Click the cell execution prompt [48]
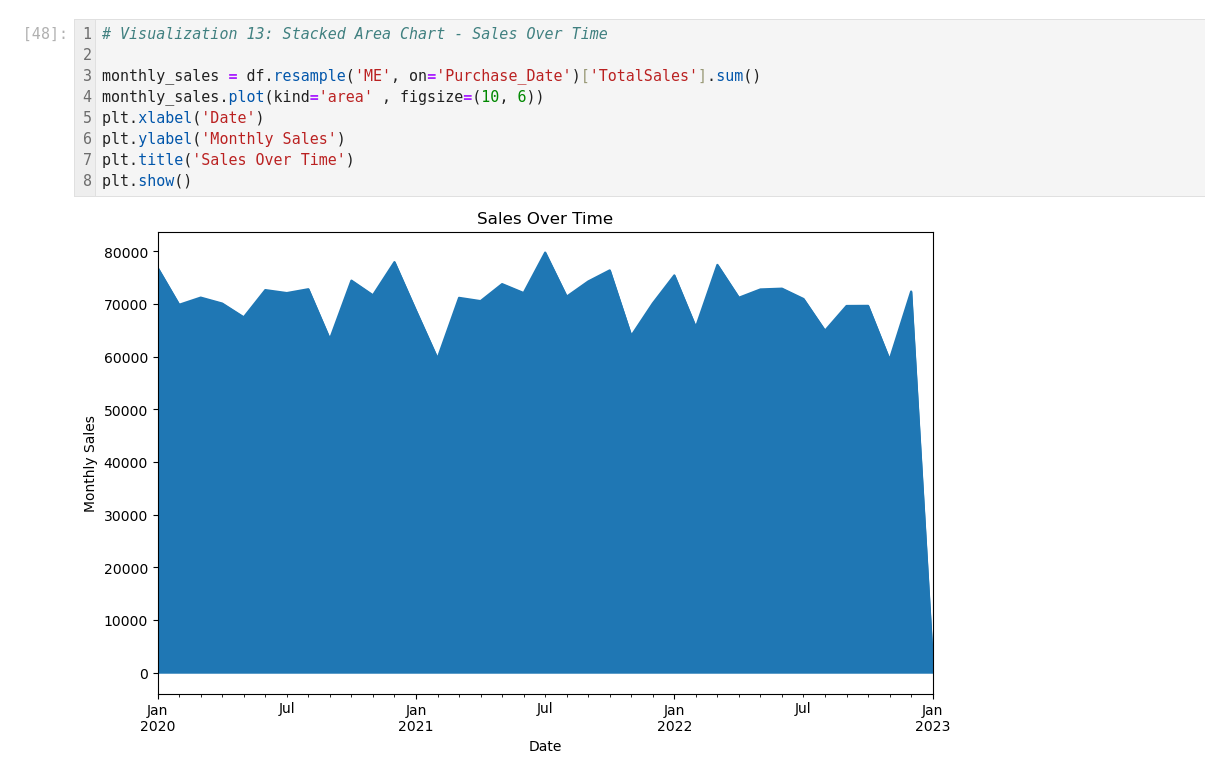Image resolution: width=1205 pixels, height=762 pixels. pyautogui.click(x=45, y=34)
